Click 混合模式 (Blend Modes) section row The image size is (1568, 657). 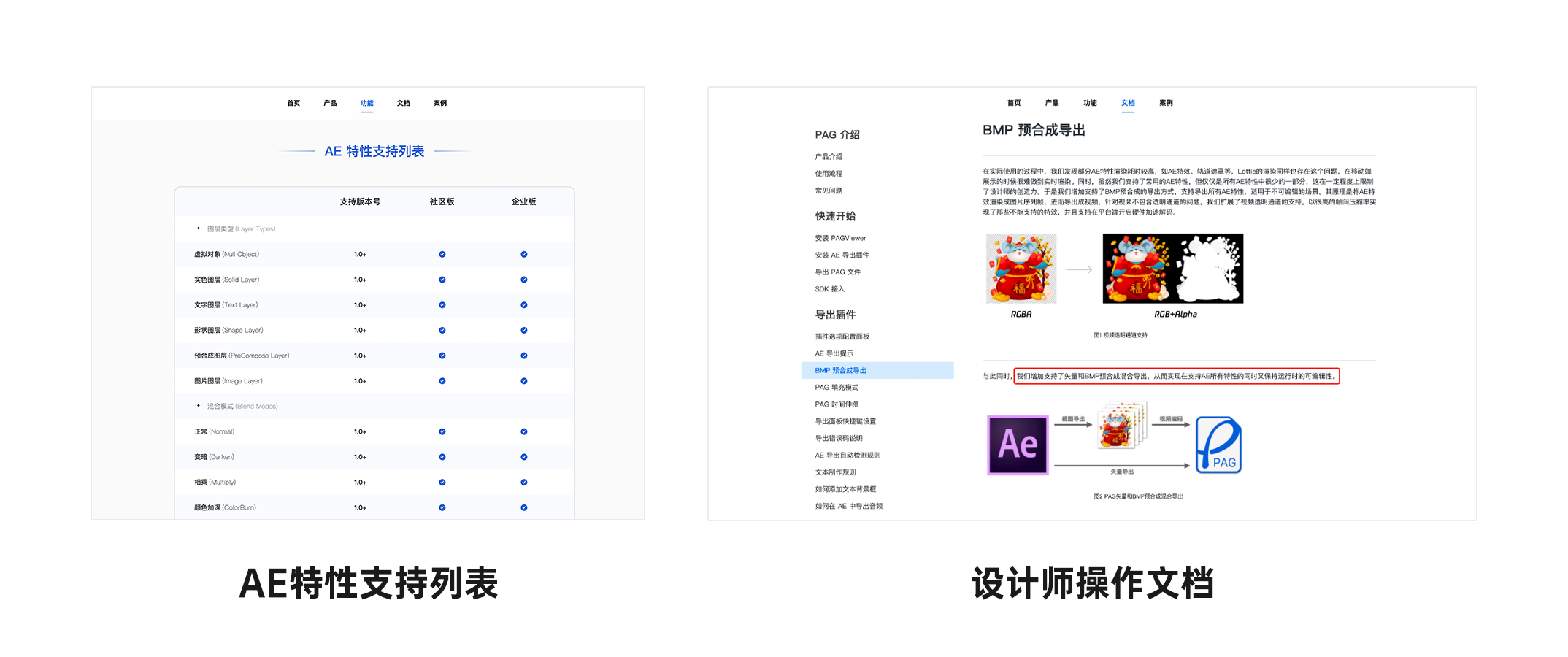(x=374, y=406)
